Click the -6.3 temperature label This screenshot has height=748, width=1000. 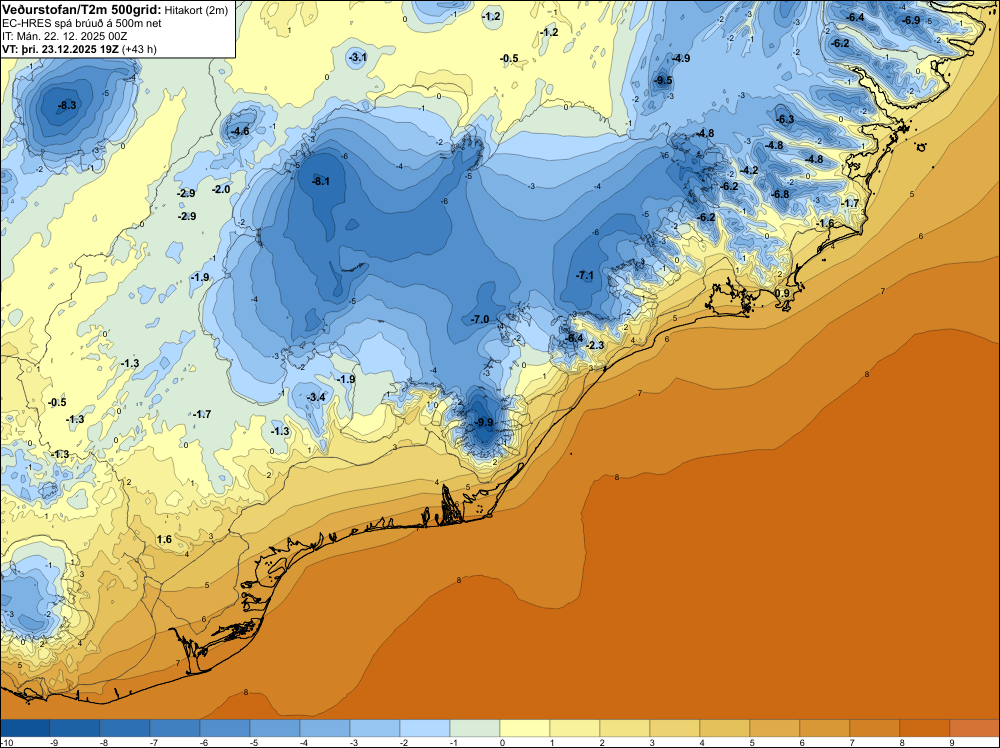[785, 119]
